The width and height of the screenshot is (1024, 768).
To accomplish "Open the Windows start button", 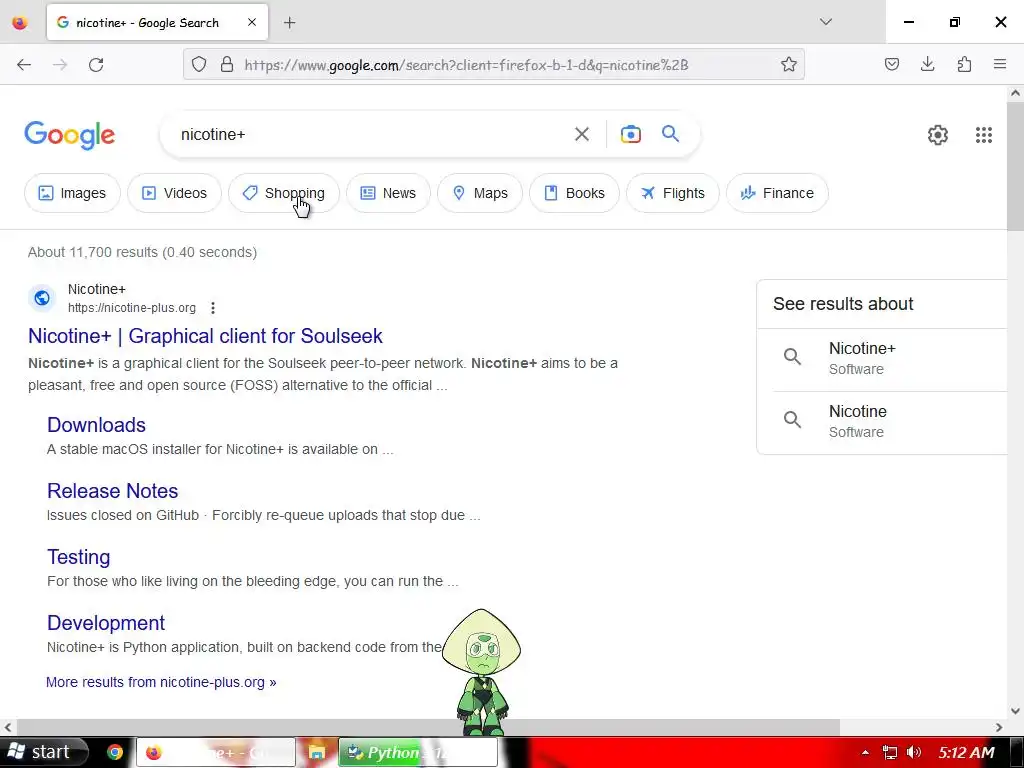I will 44,752.
